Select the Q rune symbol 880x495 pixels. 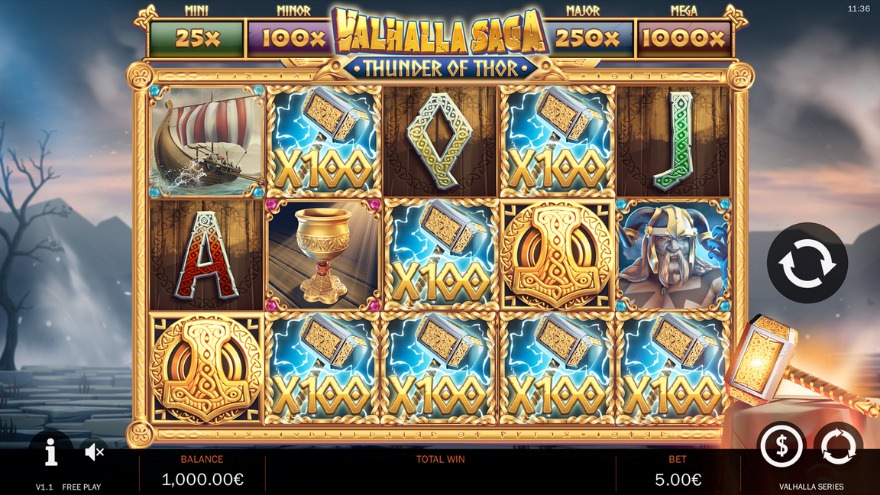coord(440,141)
